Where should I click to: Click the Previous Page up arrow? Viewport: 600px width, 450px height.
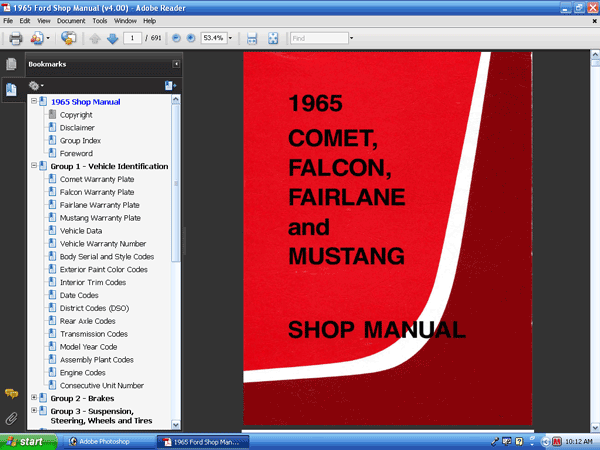click(x=95, y=38)
